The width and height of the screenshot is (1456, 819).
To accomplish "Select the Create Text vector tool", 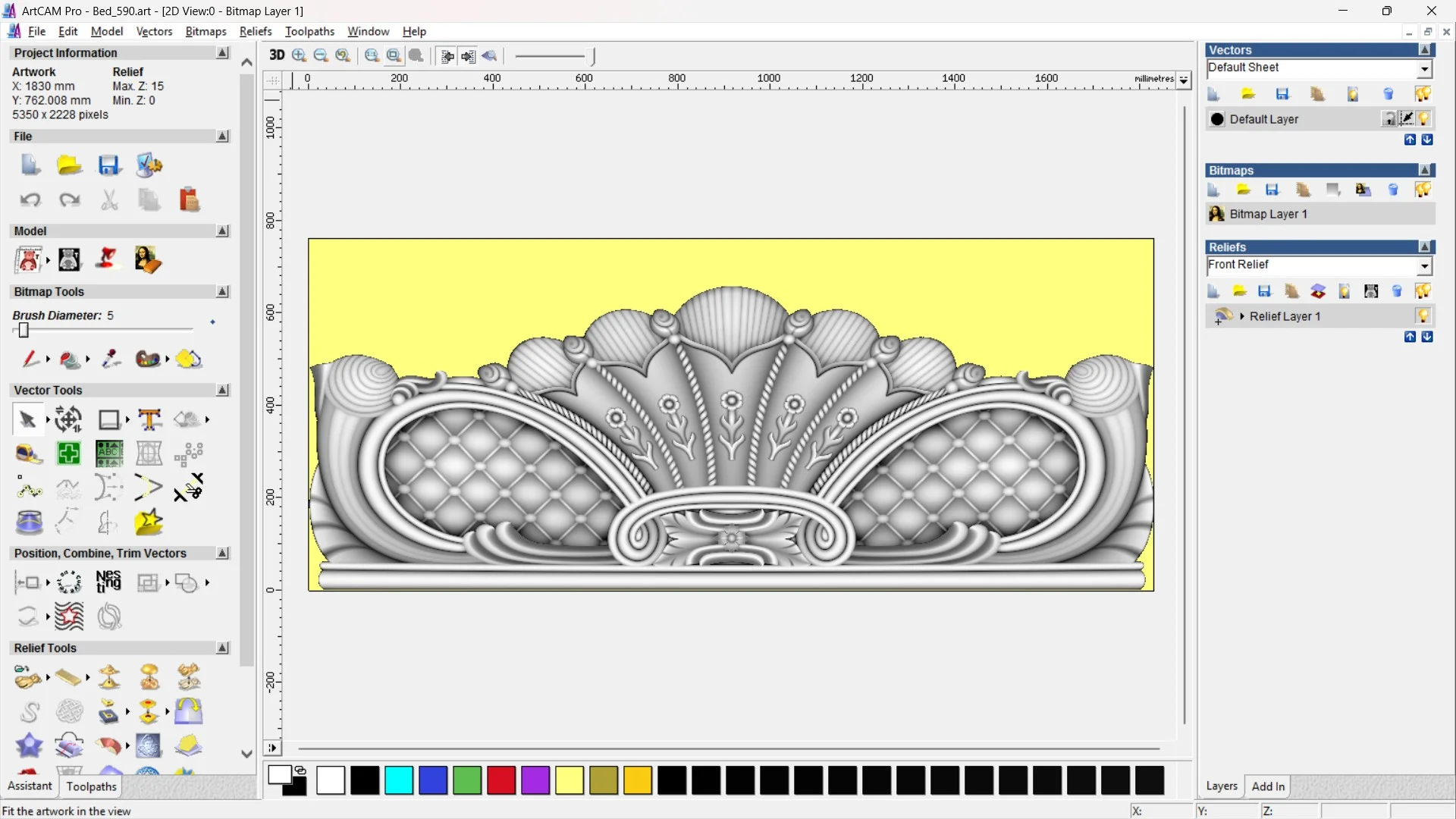I will tap(149, 419).
